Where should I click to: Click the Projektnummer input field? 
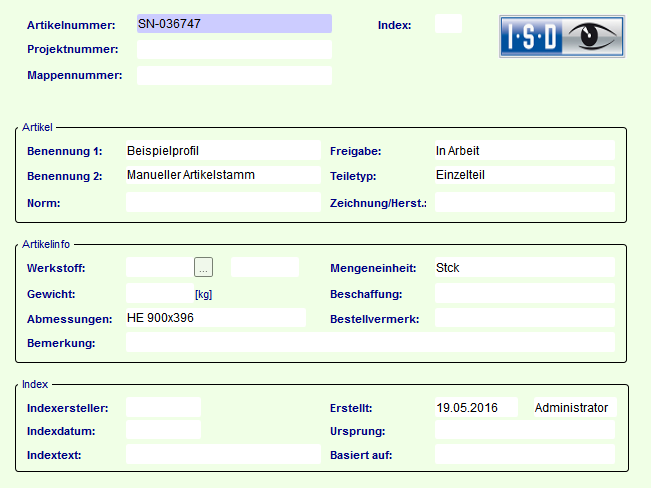point(233,49)
